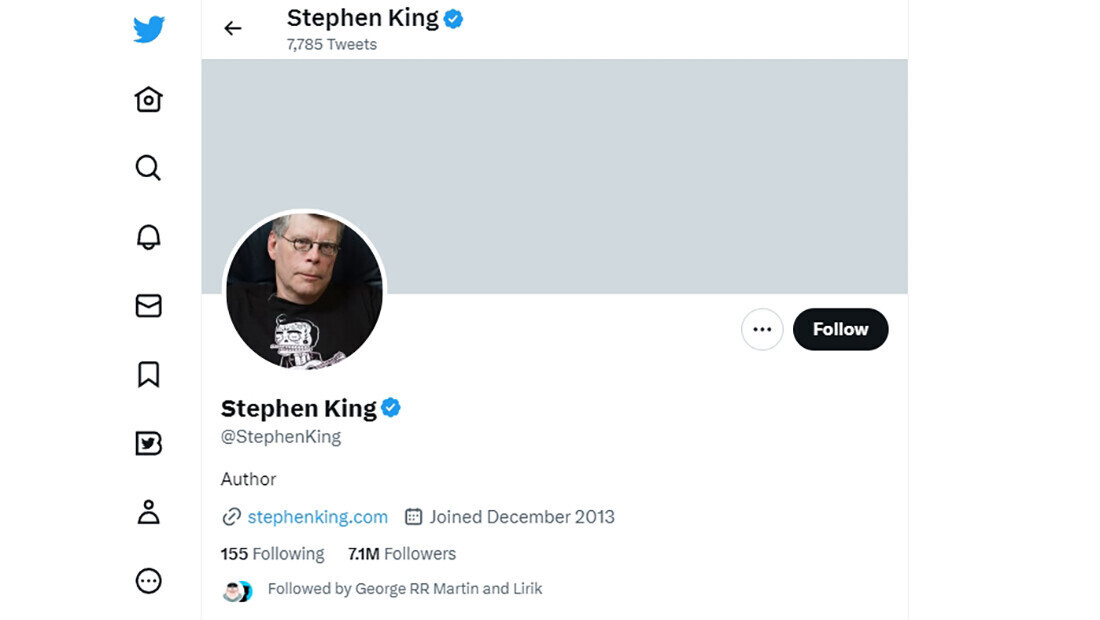Screen dimensions: 1100x620
Task: Click the mutual followers avatar icons
Action: coord(238,591)
